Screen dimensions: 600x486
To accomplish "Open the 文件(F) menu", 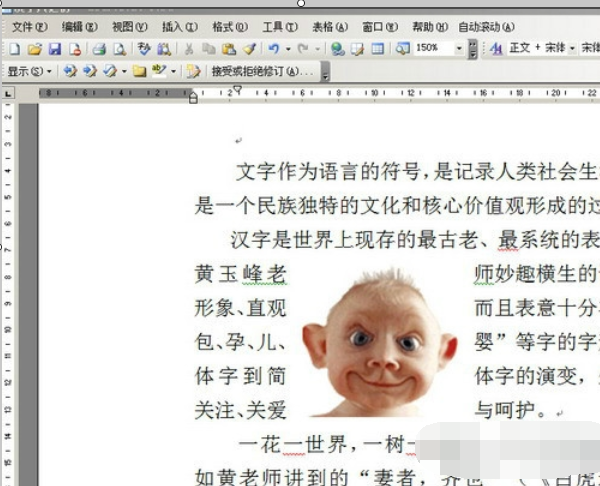I will click(x=30, y=27).
